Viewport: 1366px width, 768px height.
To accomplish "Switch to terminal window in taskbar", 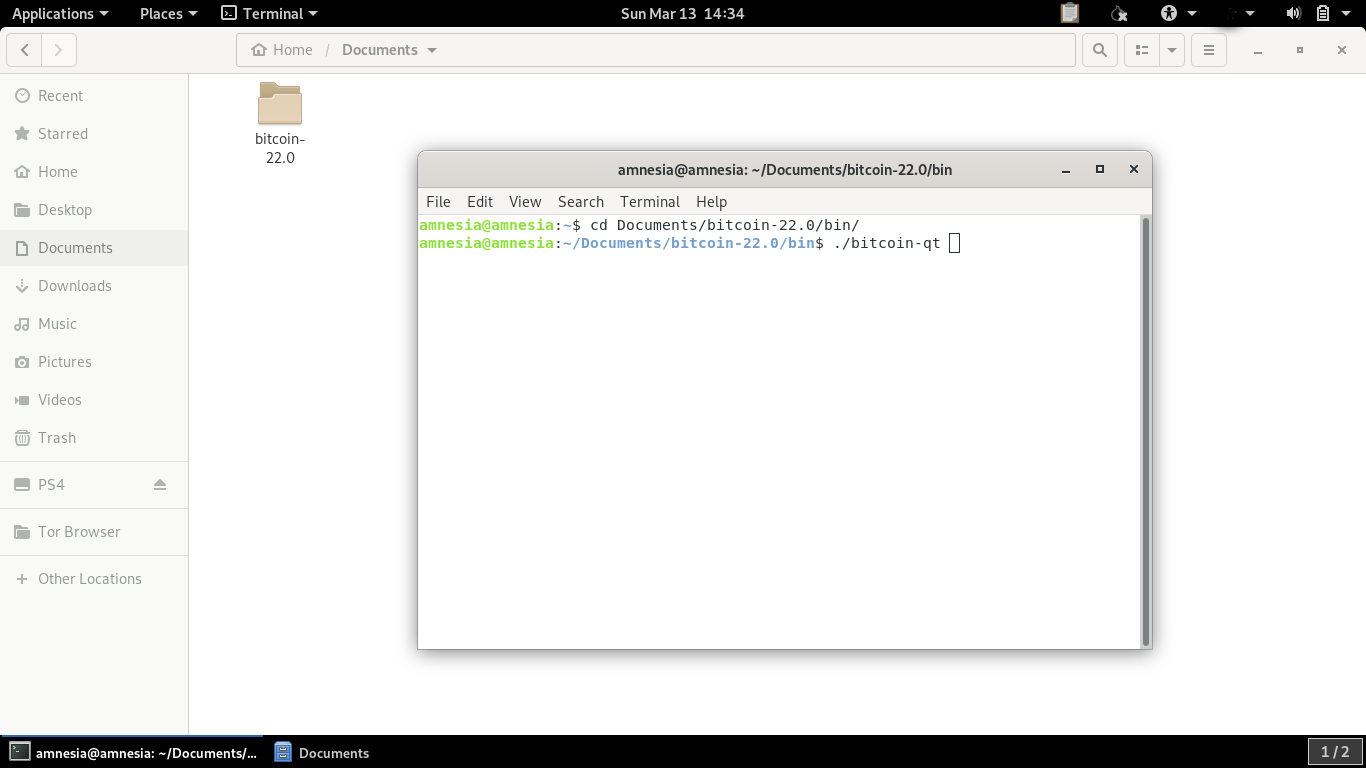I will 133,753.
